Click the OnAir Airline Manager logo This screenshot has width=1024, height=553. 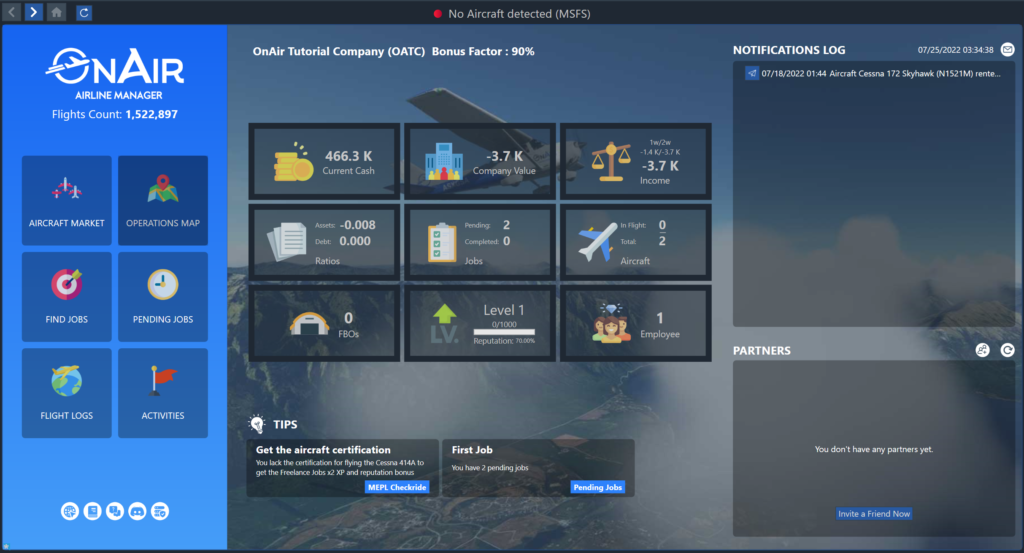click(115, 73)
